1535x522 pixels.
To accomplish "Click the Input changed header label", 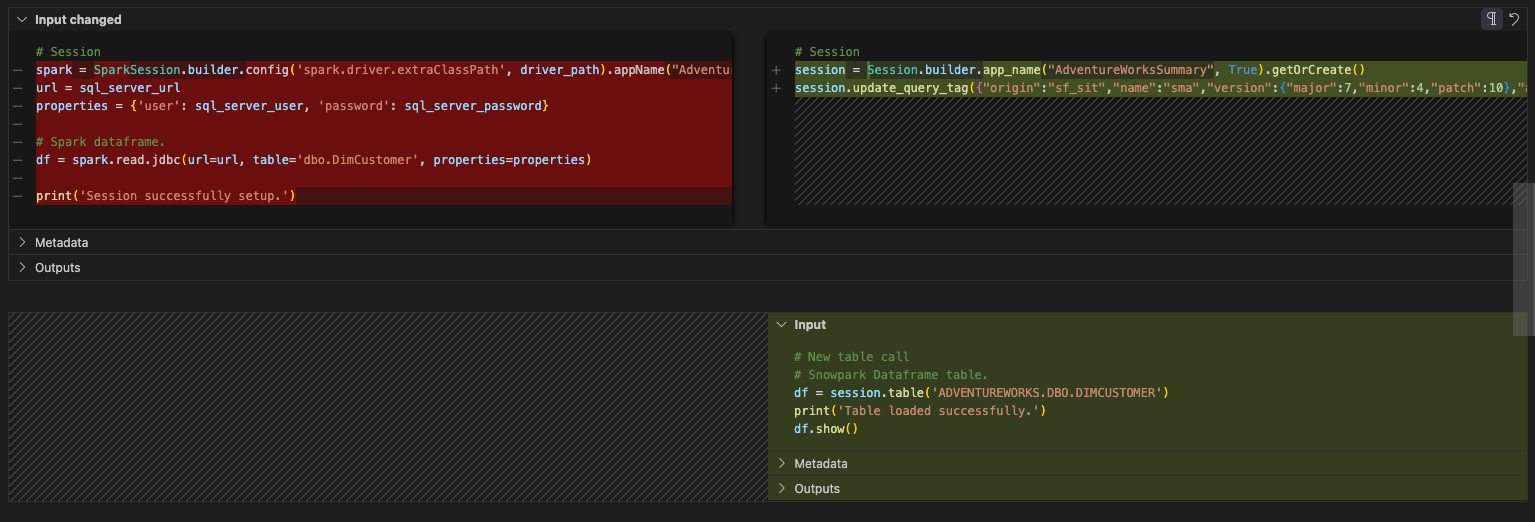I will pyautogui.click(x=78, y=19).
